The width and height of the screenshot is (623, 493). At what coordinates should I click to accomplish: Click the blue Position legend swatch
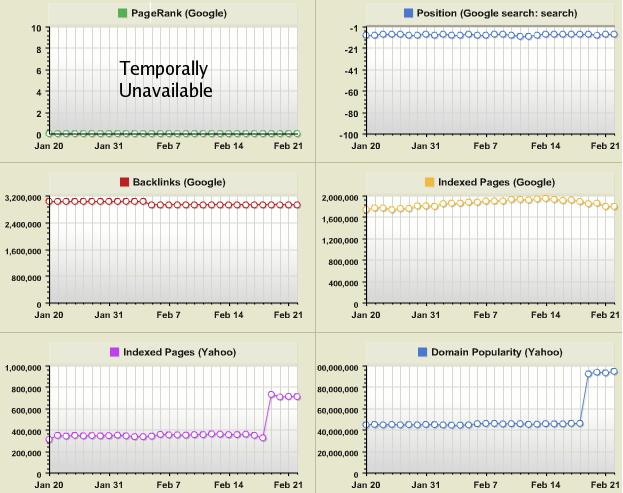pos(408,13)
